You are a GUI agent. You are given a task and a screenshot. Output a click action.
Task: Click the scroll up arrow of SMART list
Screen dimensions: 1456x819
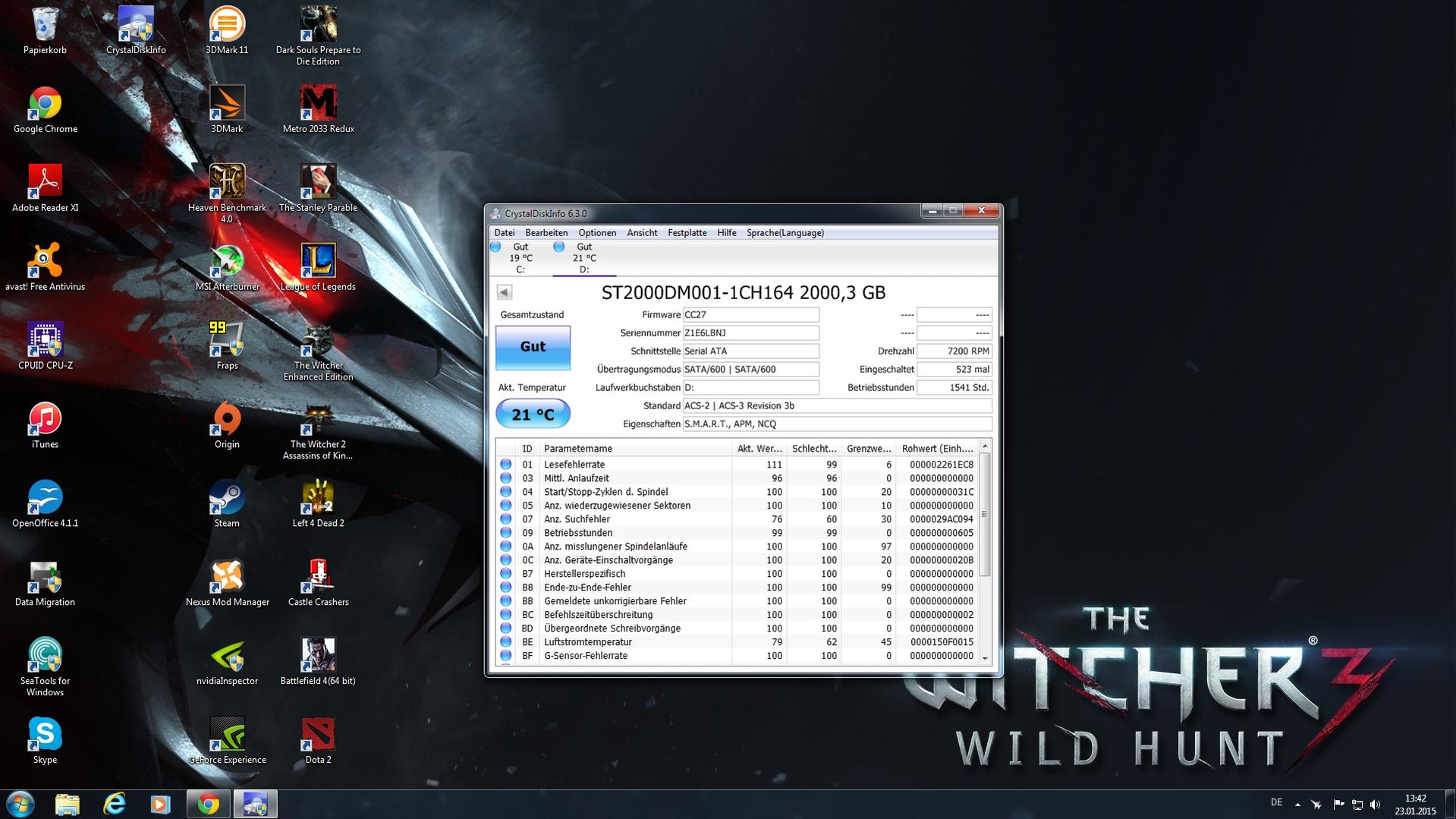pyautogui.click(x=985, y=446)
